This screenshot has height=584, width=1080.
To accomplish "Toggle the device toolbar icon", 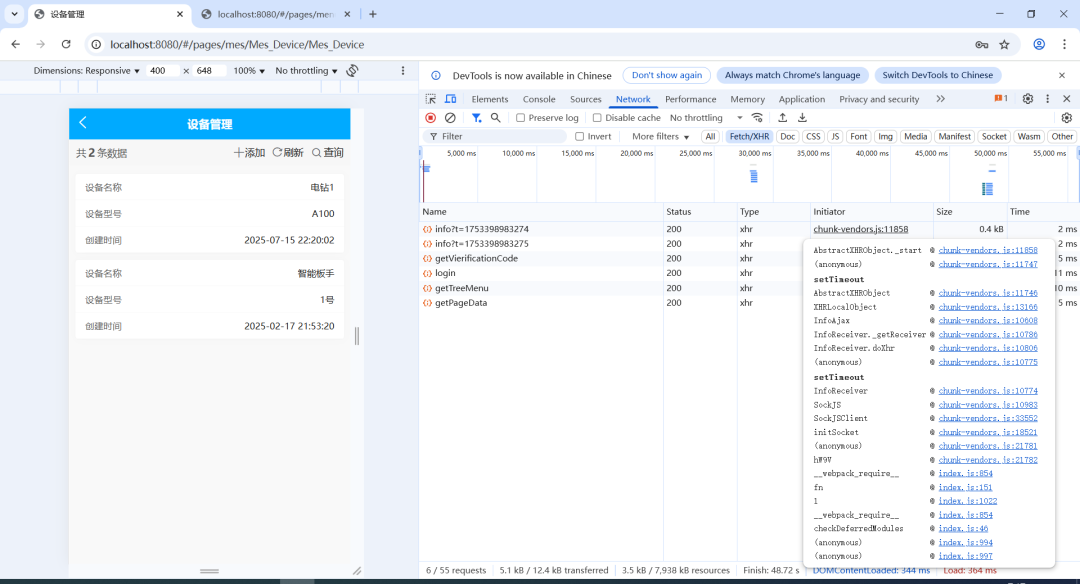I will (450, 99).
